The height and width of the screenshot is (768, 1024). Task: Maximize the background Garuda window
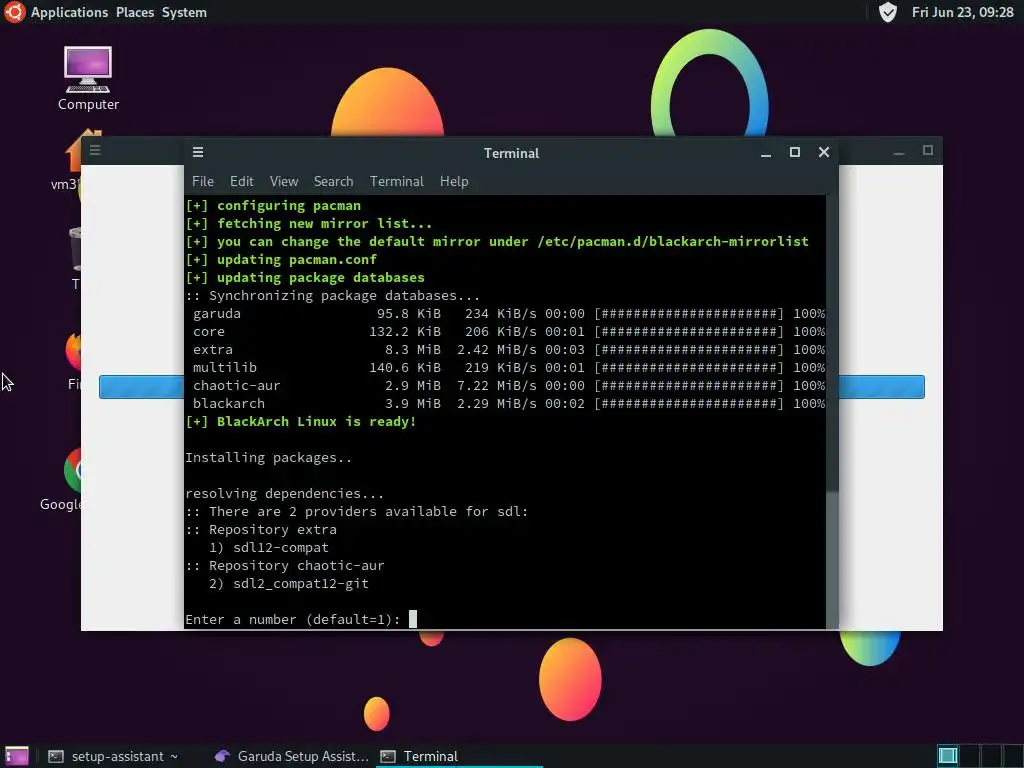click(x=928, y=150)
